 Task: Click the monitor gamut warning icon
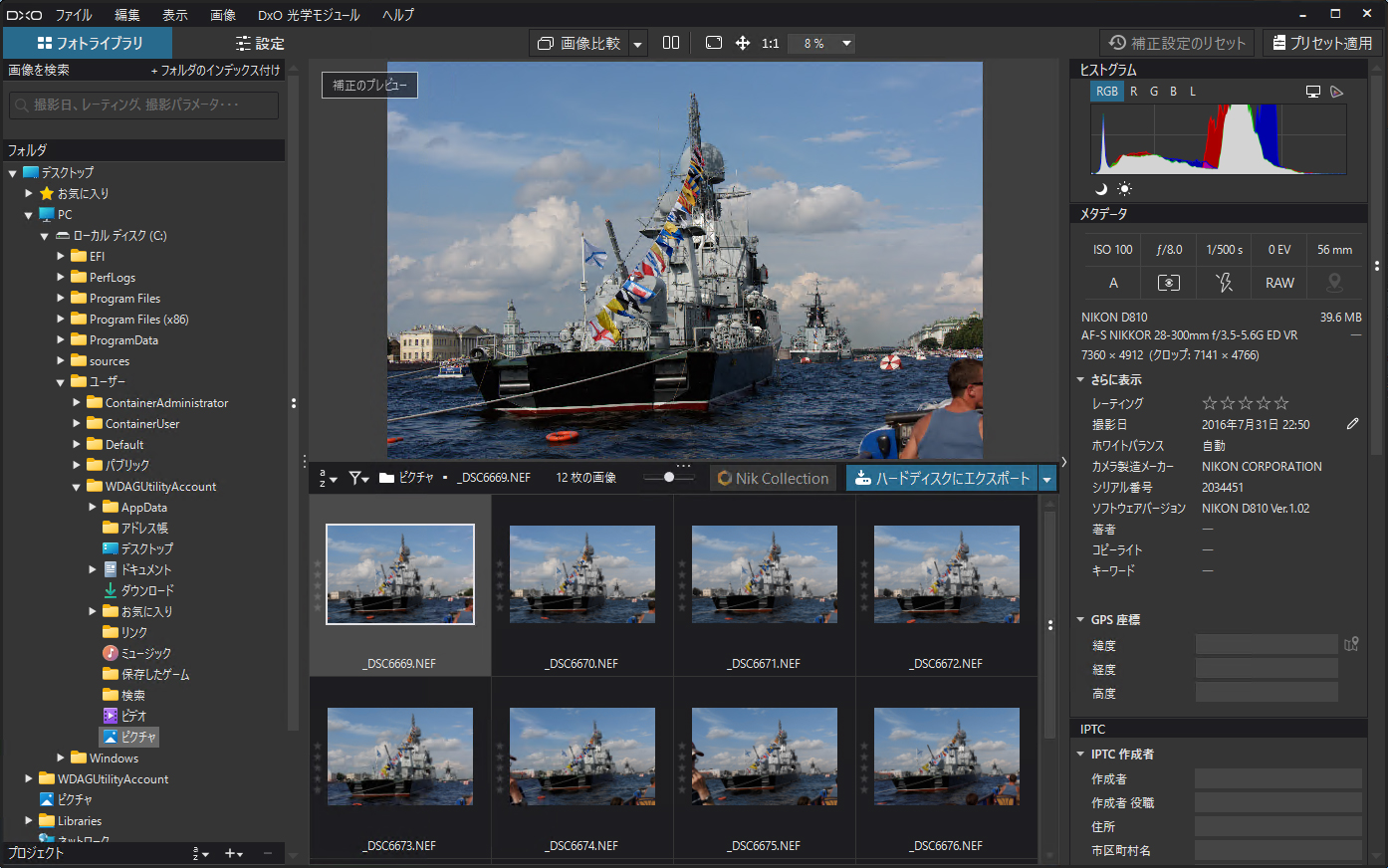[x=1313, y=92]
